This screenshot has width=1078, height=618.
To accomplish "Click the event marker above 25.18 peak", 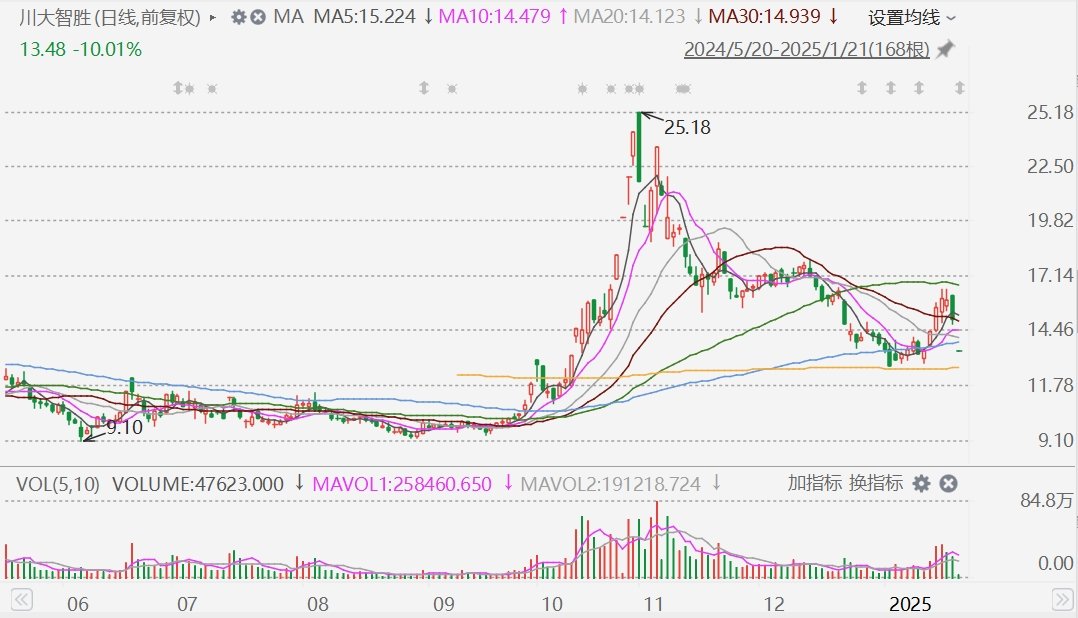I will pos(638,88).
